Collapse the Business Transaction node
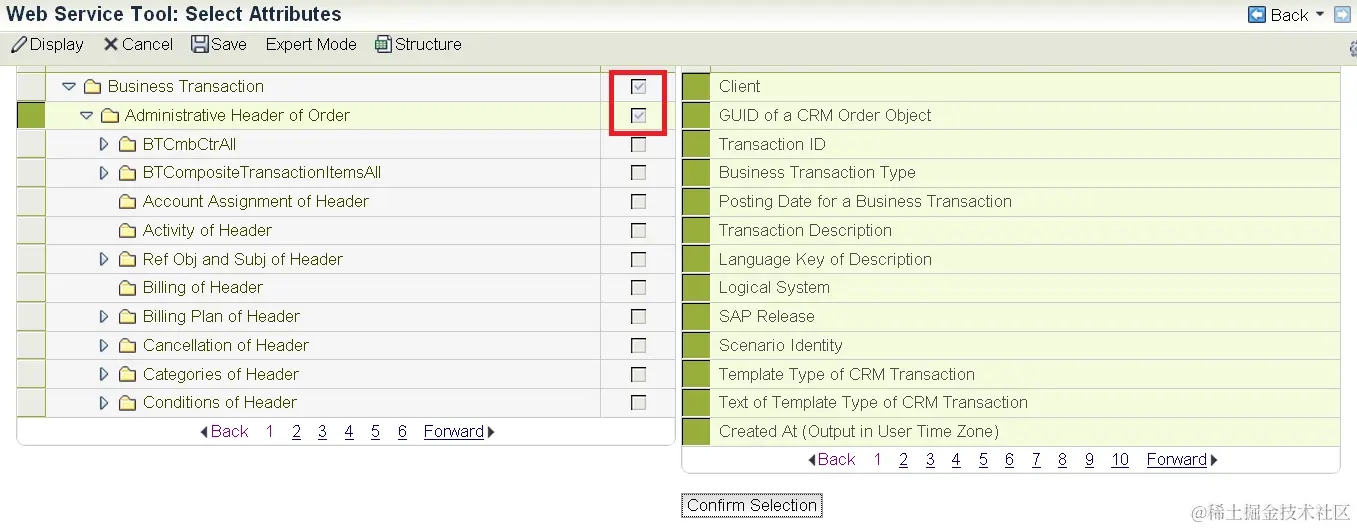 [x=69, y=87]
